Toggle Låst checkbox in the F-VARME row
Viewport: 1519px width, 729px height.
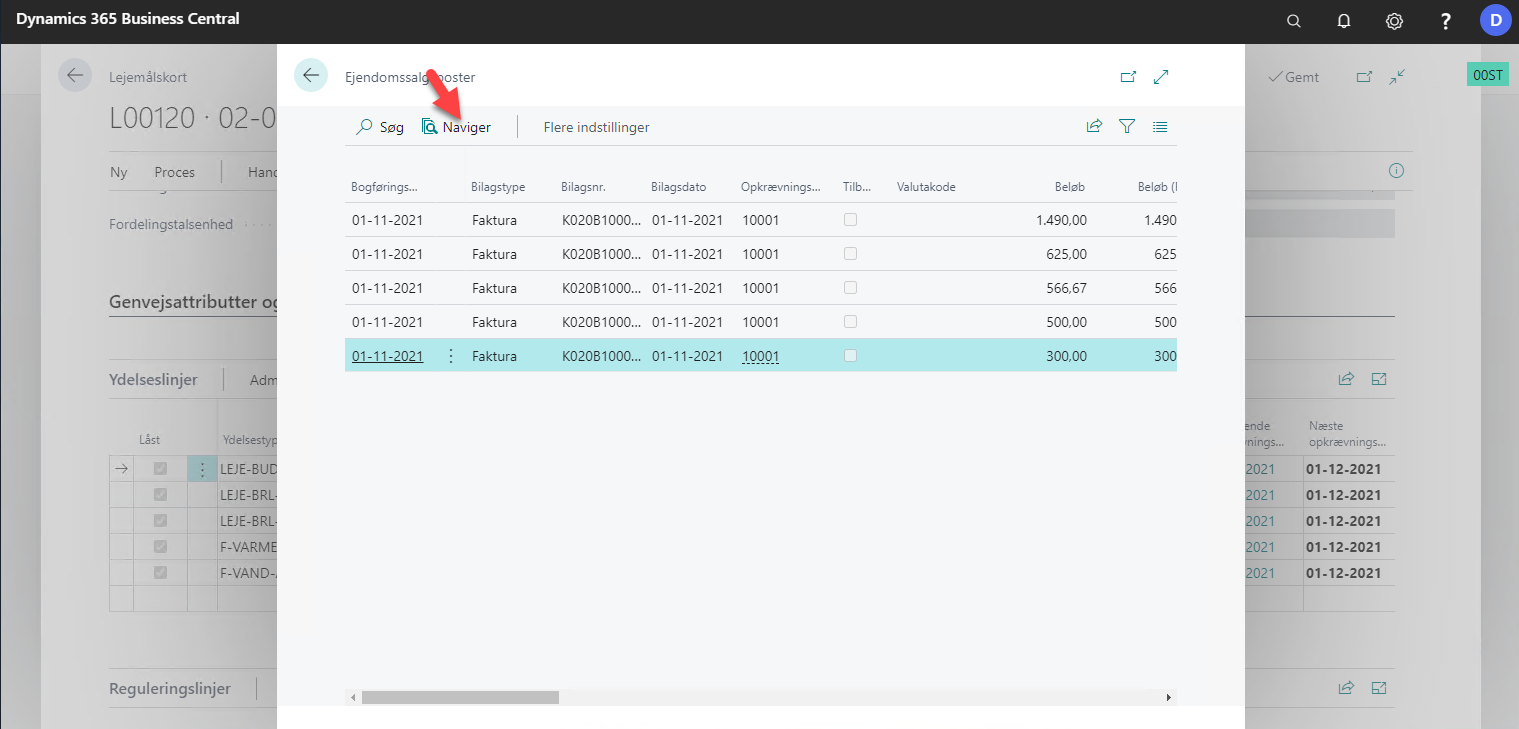click(160, 547)
